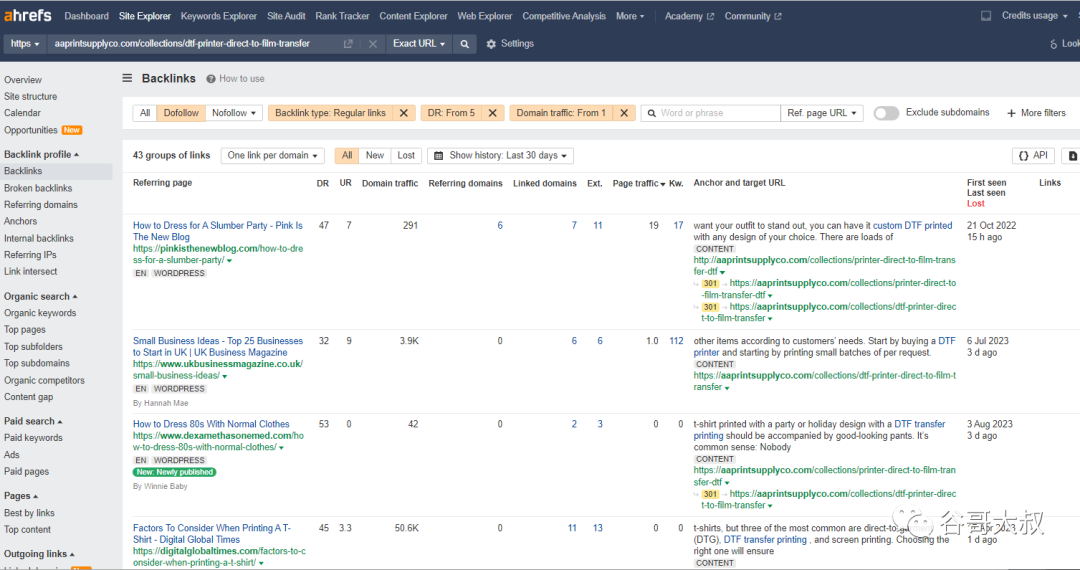Show Lost links tab

[x=406, y=156]
